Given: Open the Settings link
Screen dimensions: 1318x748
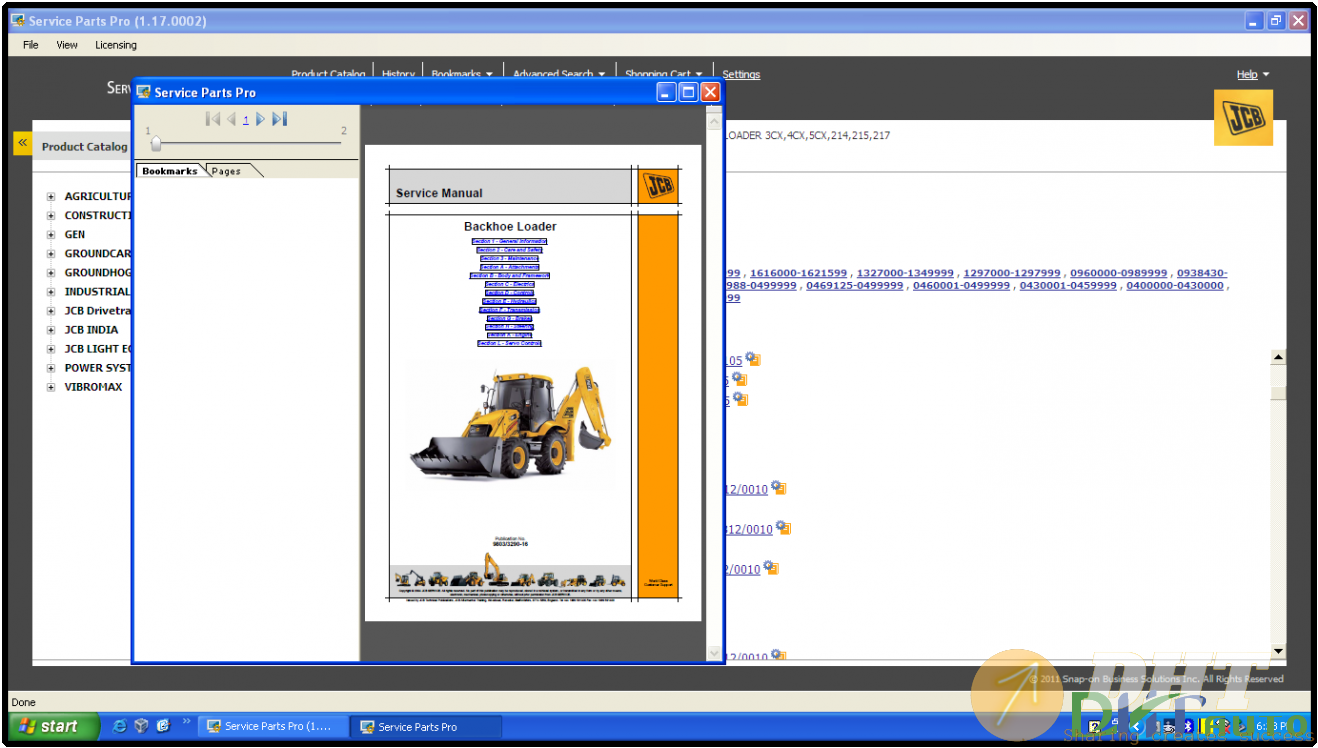Looking at the screenshot, I should click(x=741, y=74).
